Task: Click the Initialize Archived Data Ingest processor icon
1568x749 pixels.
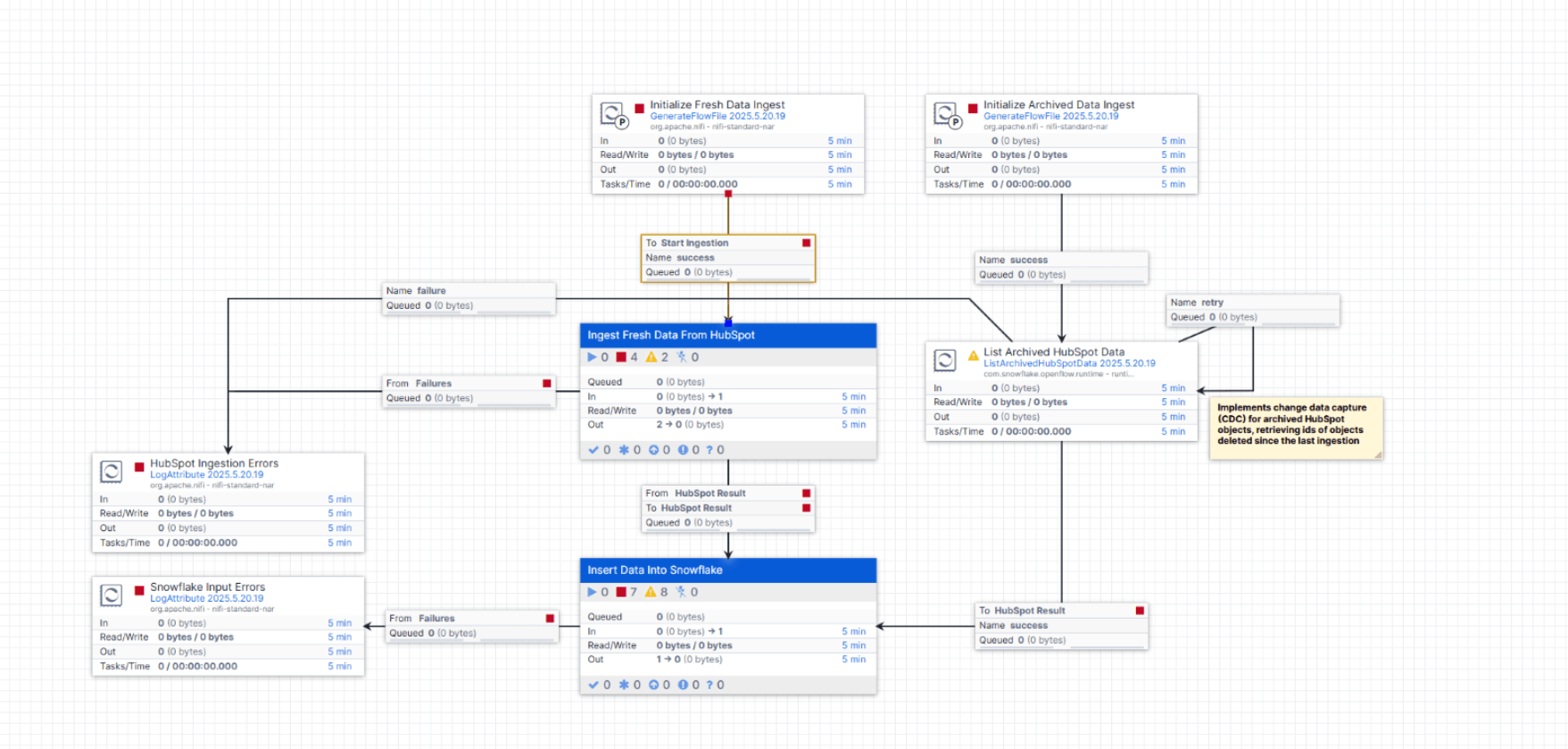Action: pos(947,115)
